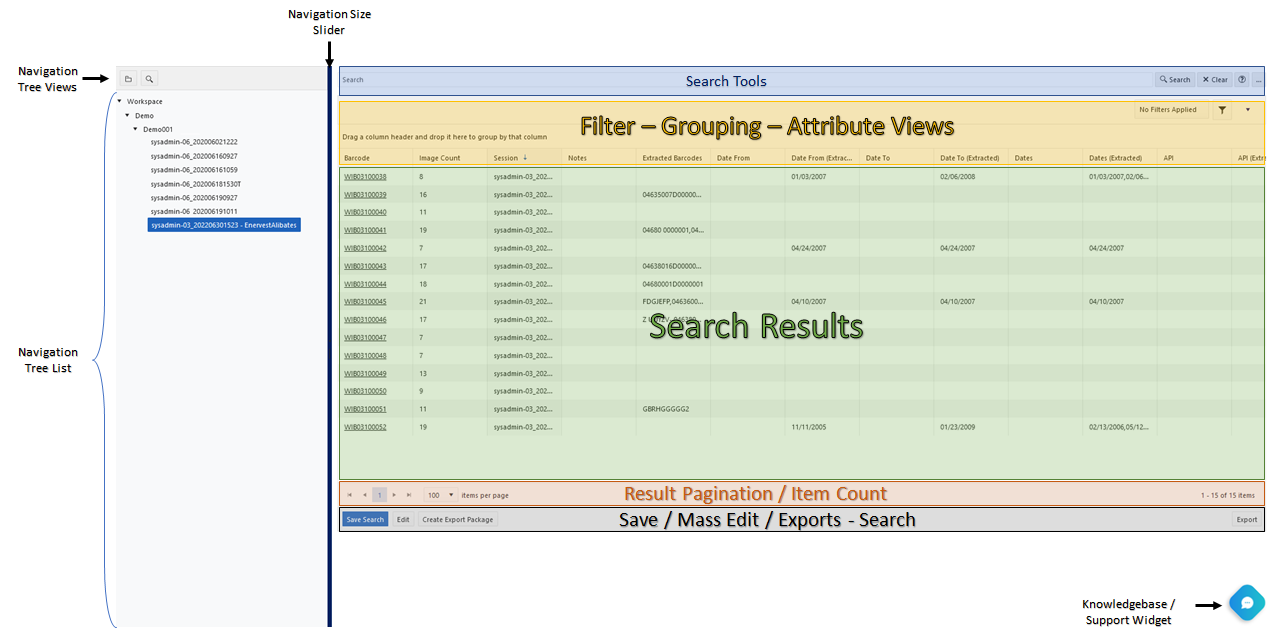Viewport: 1271px width, 637px height.
Task: Open barcode link WIB03100038
Action: click(x=365, y=177)
